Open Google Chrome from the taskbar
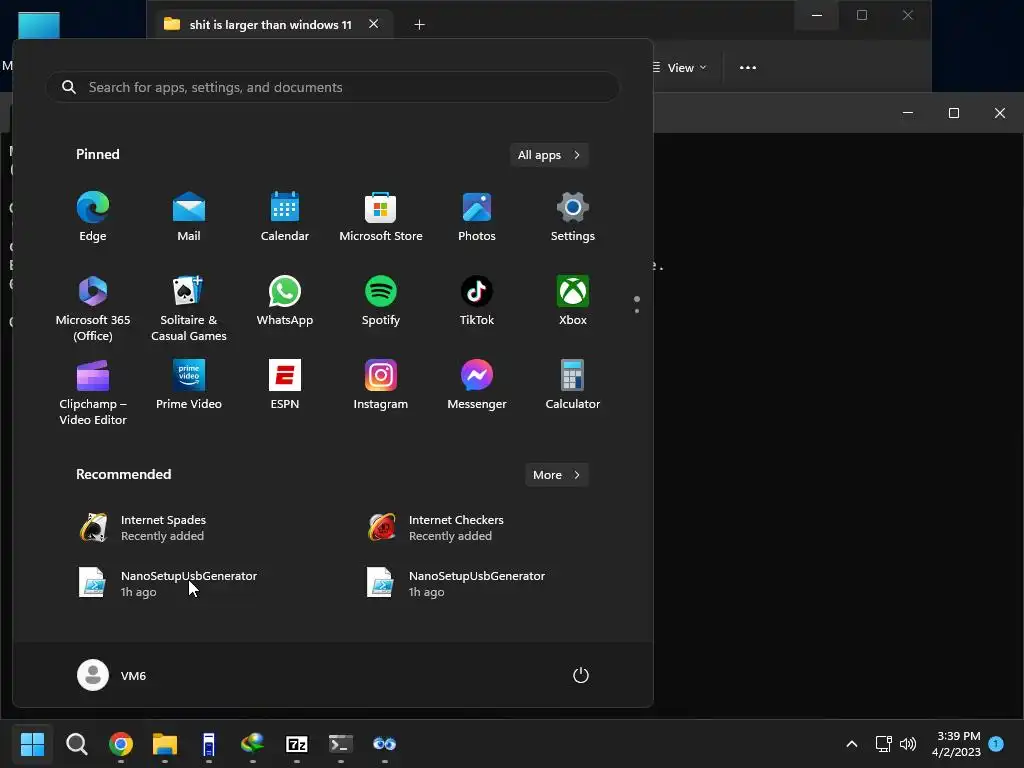The width and height of the screenshot is (1024, 768). point(121,744)
